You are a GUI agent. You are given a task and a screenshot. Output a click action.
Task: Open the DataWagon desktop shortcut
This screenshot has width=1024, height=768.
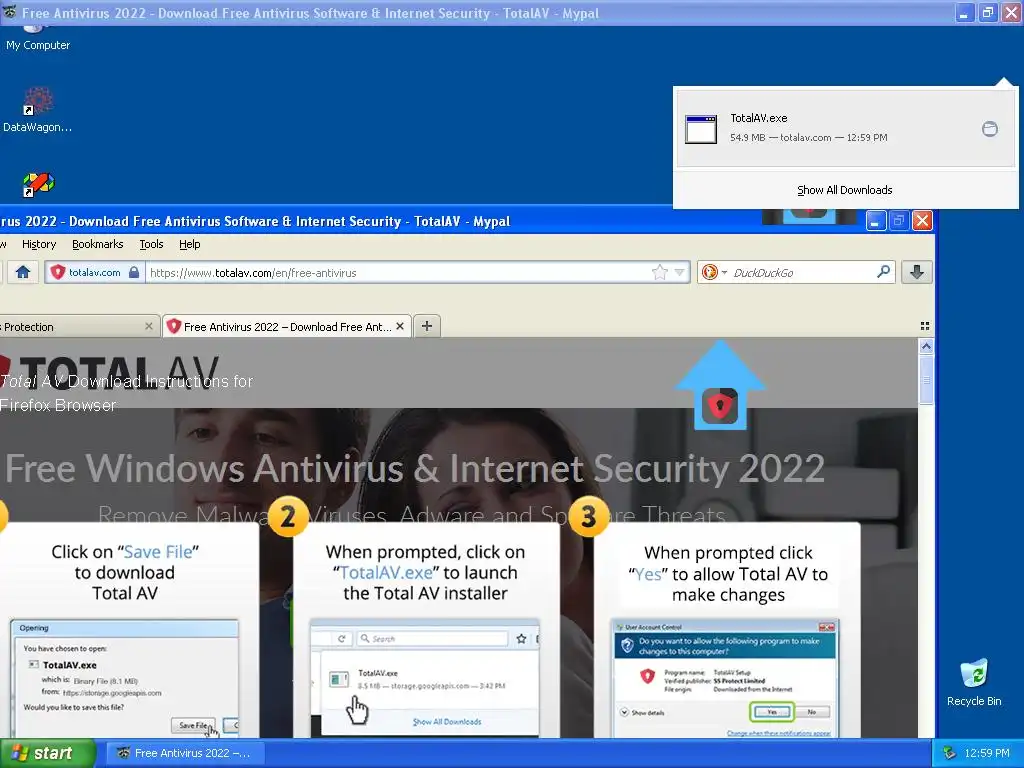[x=37, y=110]
